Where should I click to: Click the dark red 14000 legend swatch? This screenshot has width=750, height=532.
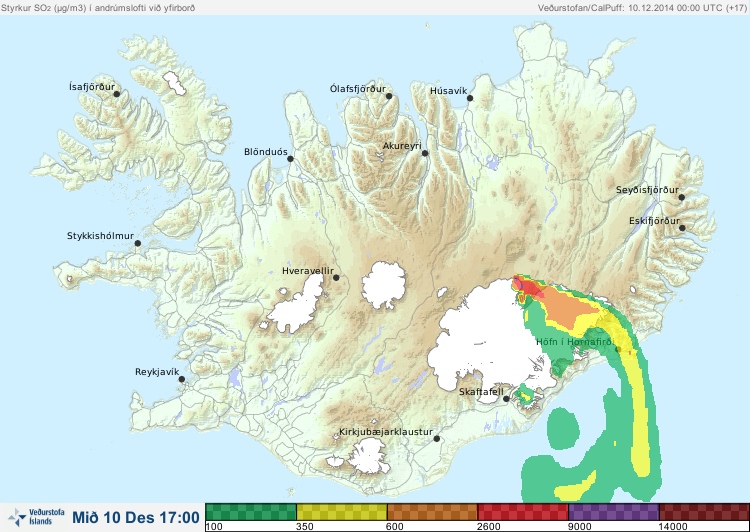tap(704, 512)
